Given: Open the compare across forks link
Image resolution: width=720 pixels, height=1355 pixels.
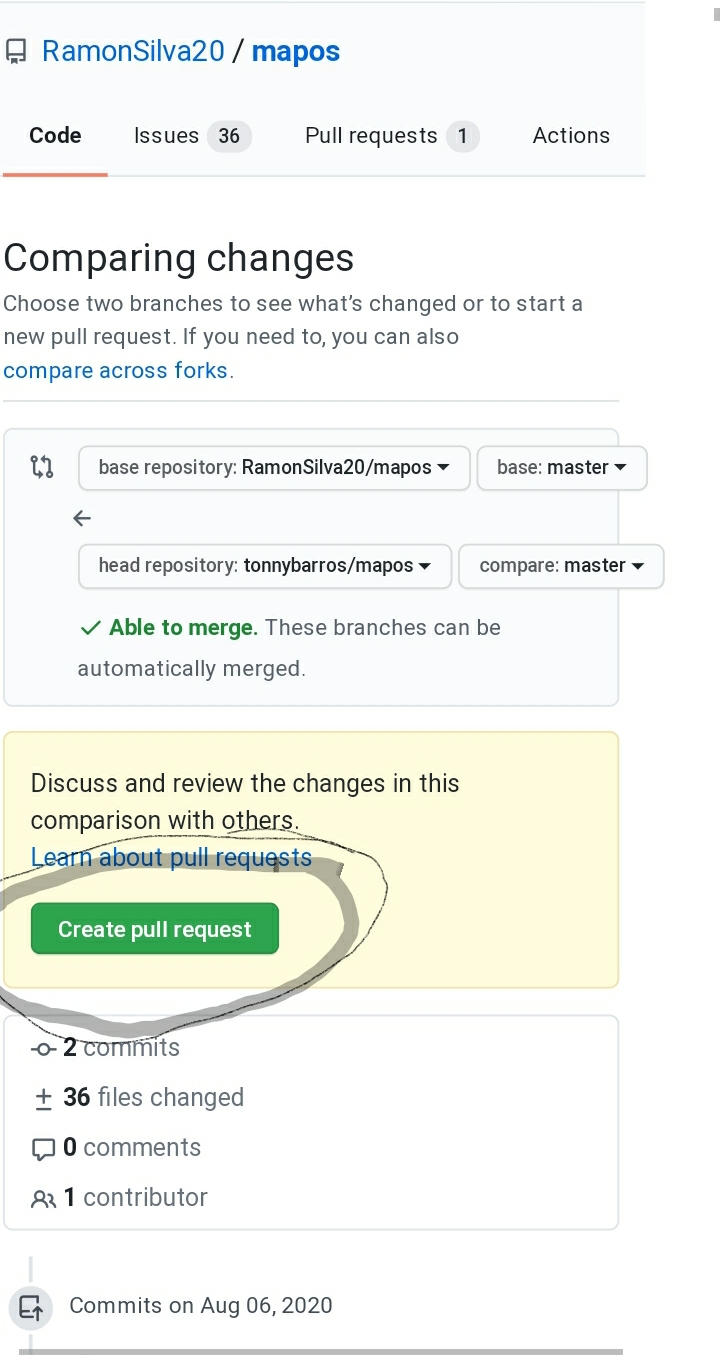Looking at the screenshot, I should tap(113, 370).
